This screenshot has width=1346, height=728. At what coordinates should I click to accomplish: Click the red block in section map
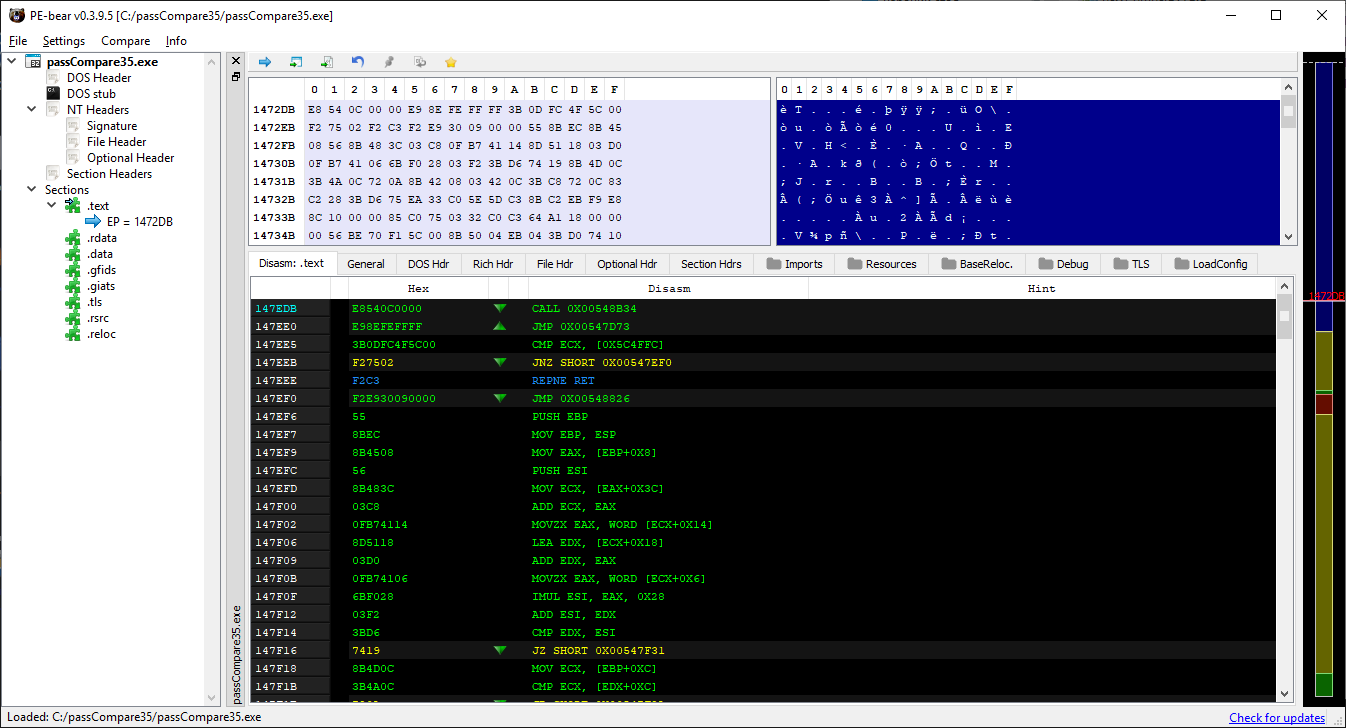pos(1323,404)
